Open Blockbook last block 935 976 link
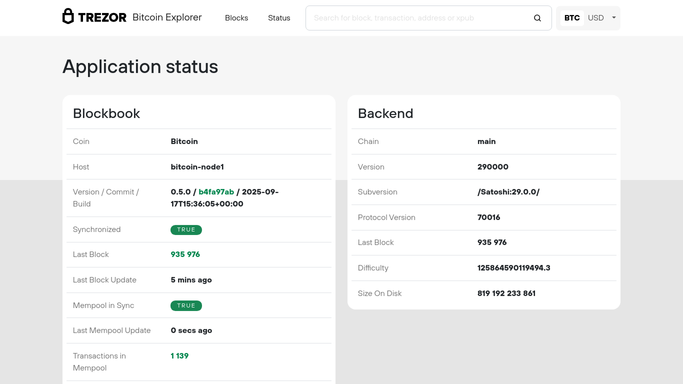The image size is (683, 384). point(185,254)
